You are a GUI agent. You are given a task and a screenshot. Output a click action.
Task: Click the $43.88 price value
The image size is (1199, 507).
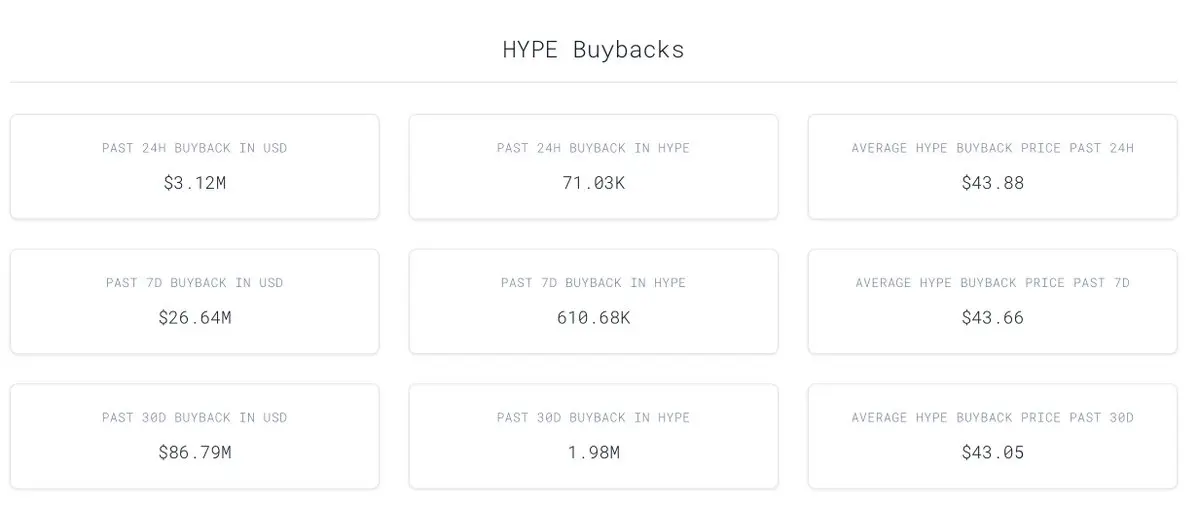click(993, 183)
